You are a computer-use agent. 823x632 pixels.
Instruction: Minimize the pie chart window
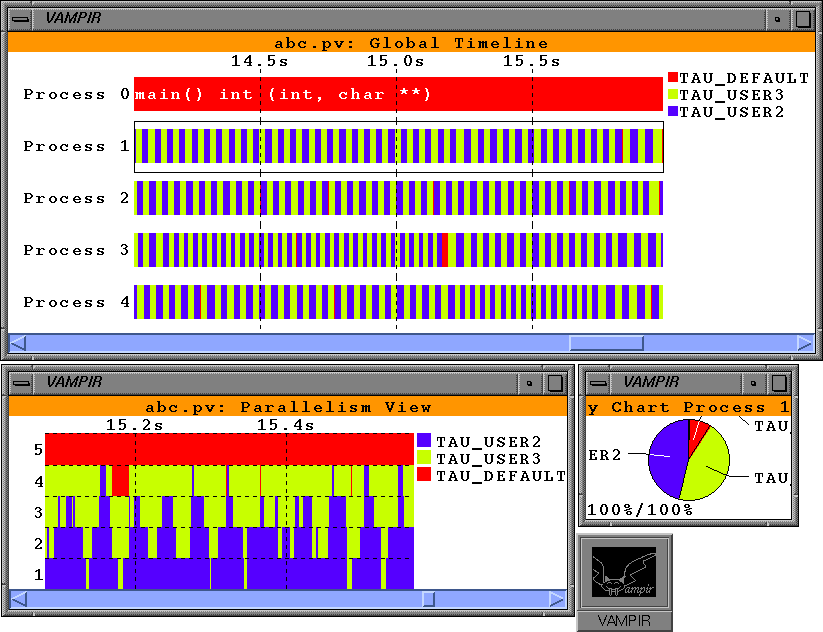click(x=753, y=383)
